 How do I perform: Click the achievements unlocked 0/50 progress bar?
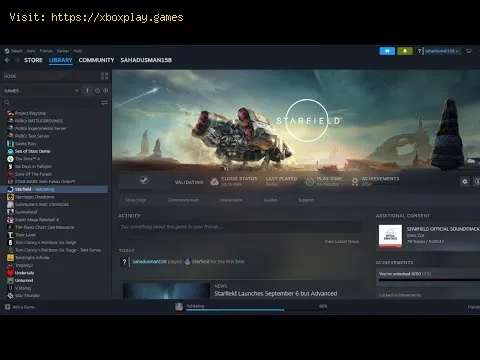[429, 280]
